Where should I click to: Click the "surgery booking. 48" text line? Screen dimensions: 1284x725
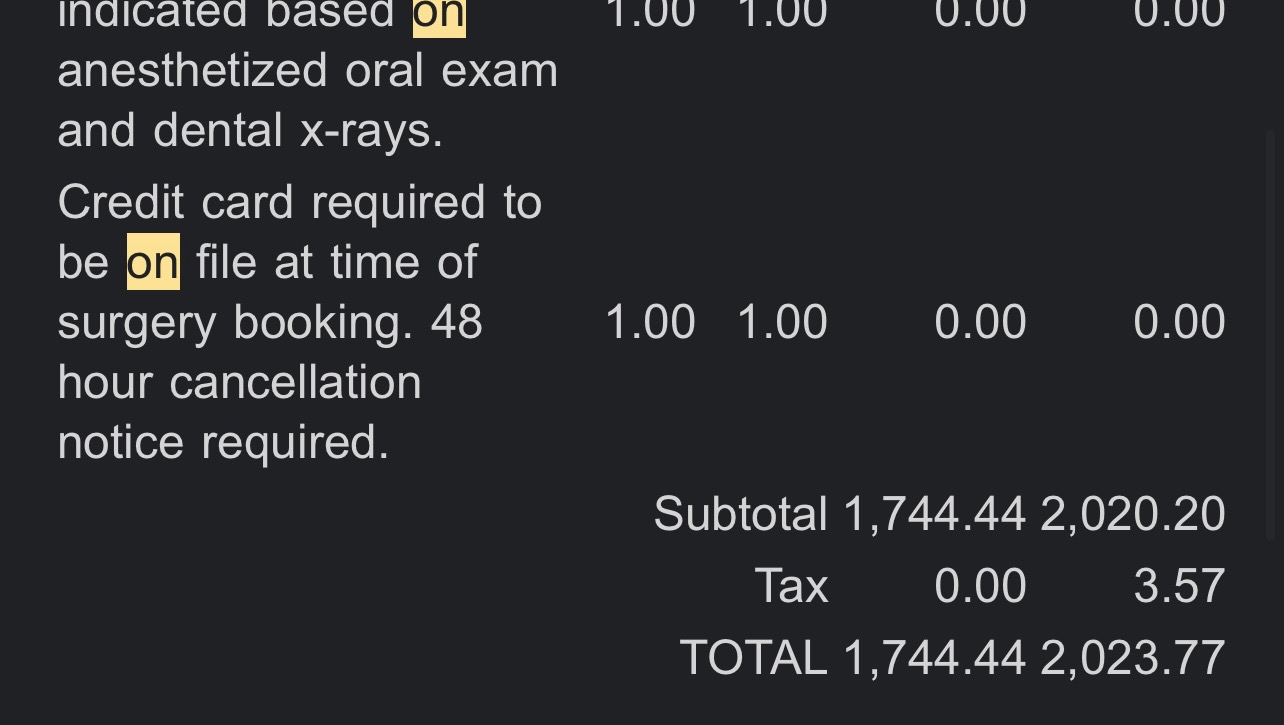tap(270, 322)
